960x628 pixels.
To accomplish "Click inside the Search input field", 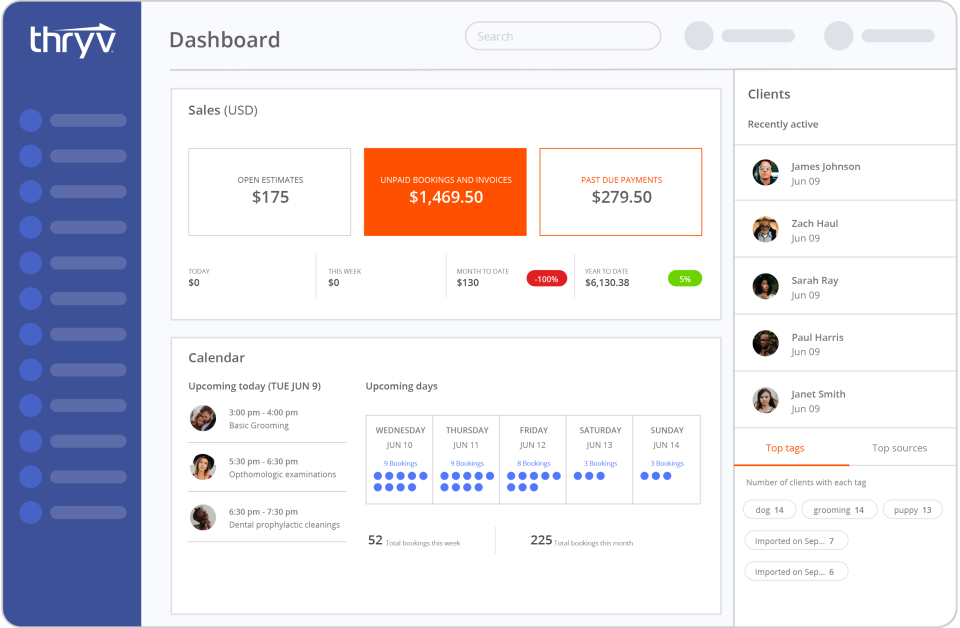I will click(x=562, y=36).
